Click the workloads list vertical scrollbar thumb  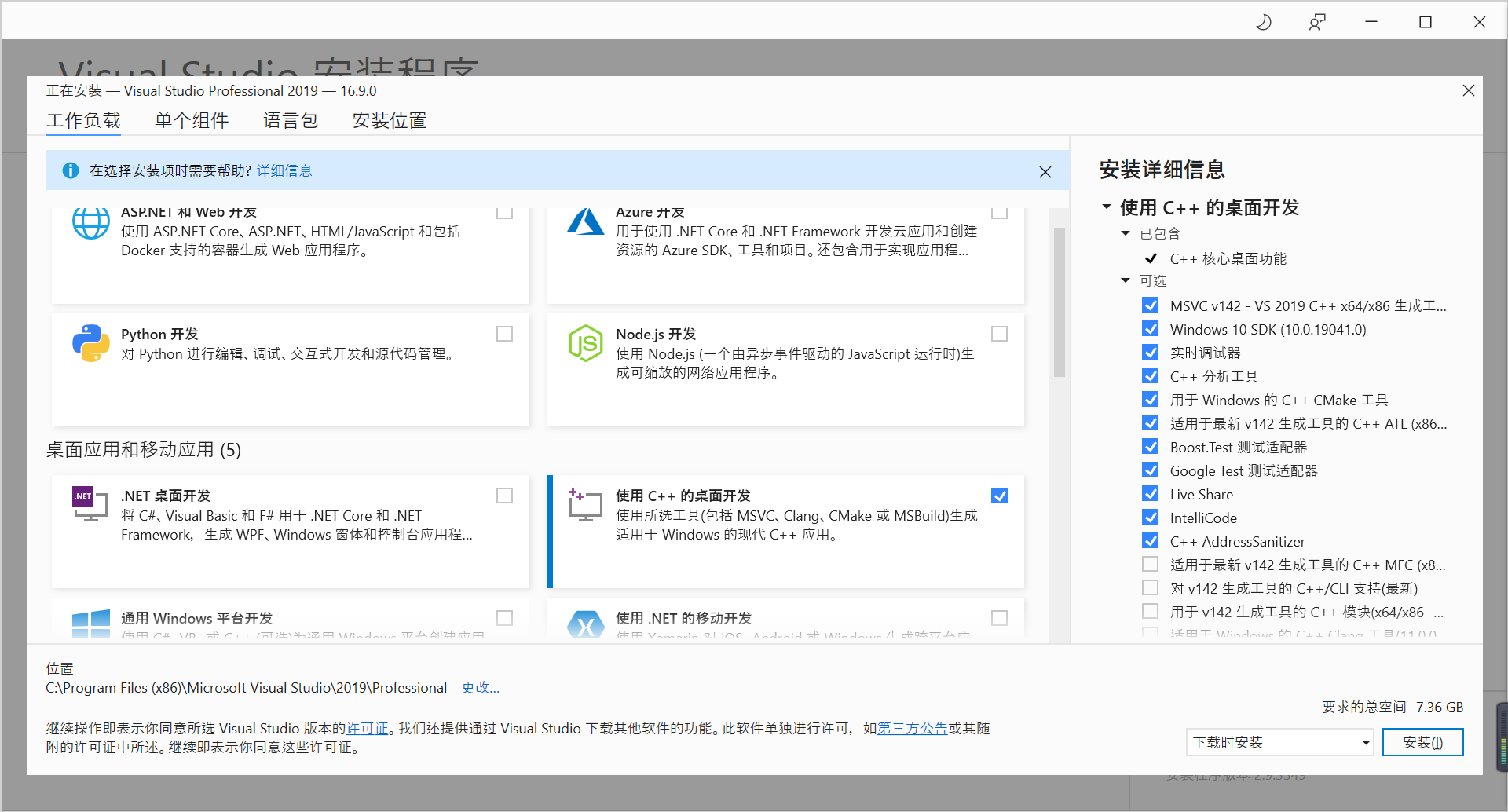click(x=1060, y=302)
